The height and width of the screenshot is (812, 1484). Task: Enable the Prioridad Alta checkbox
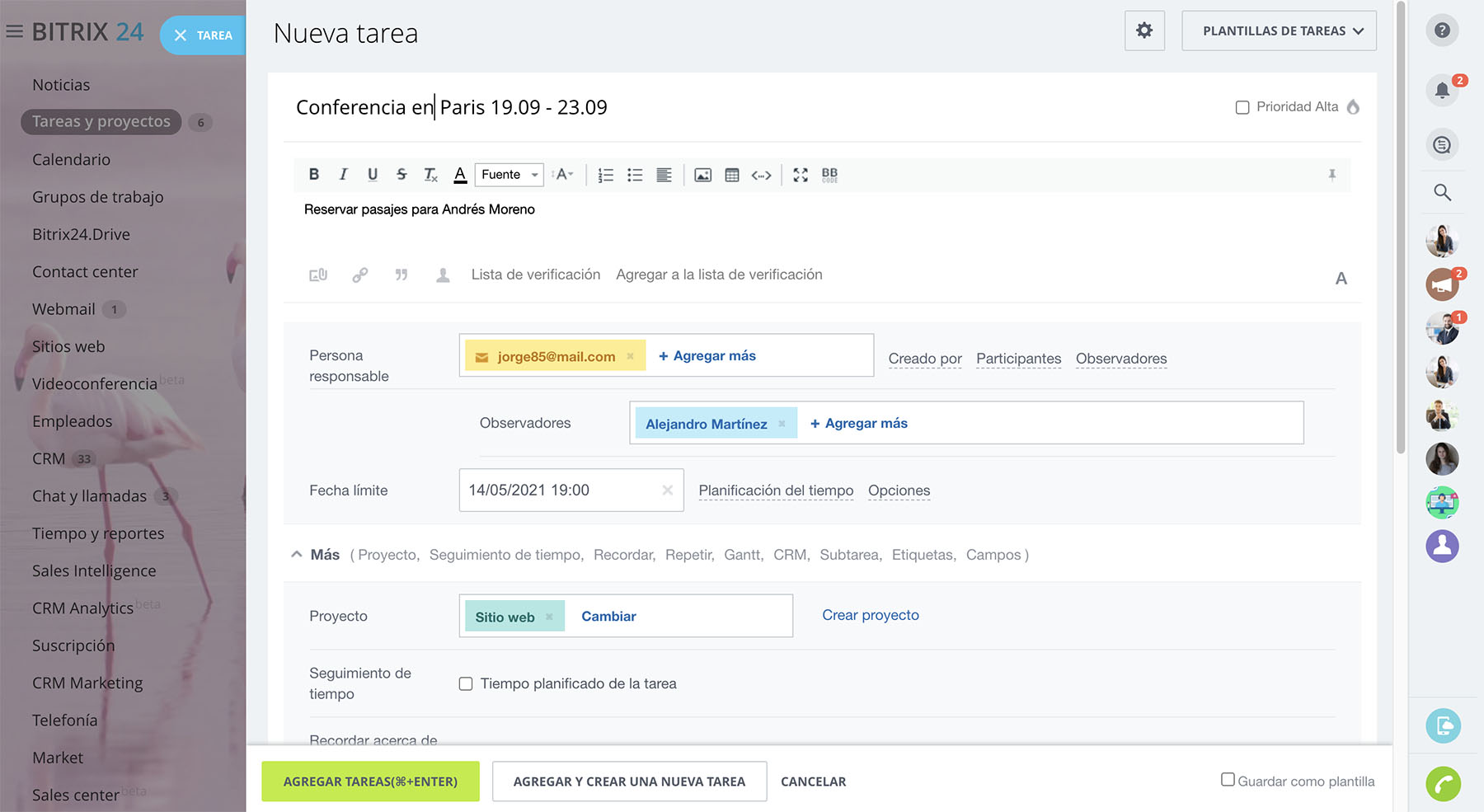[x=1242, y=107]
